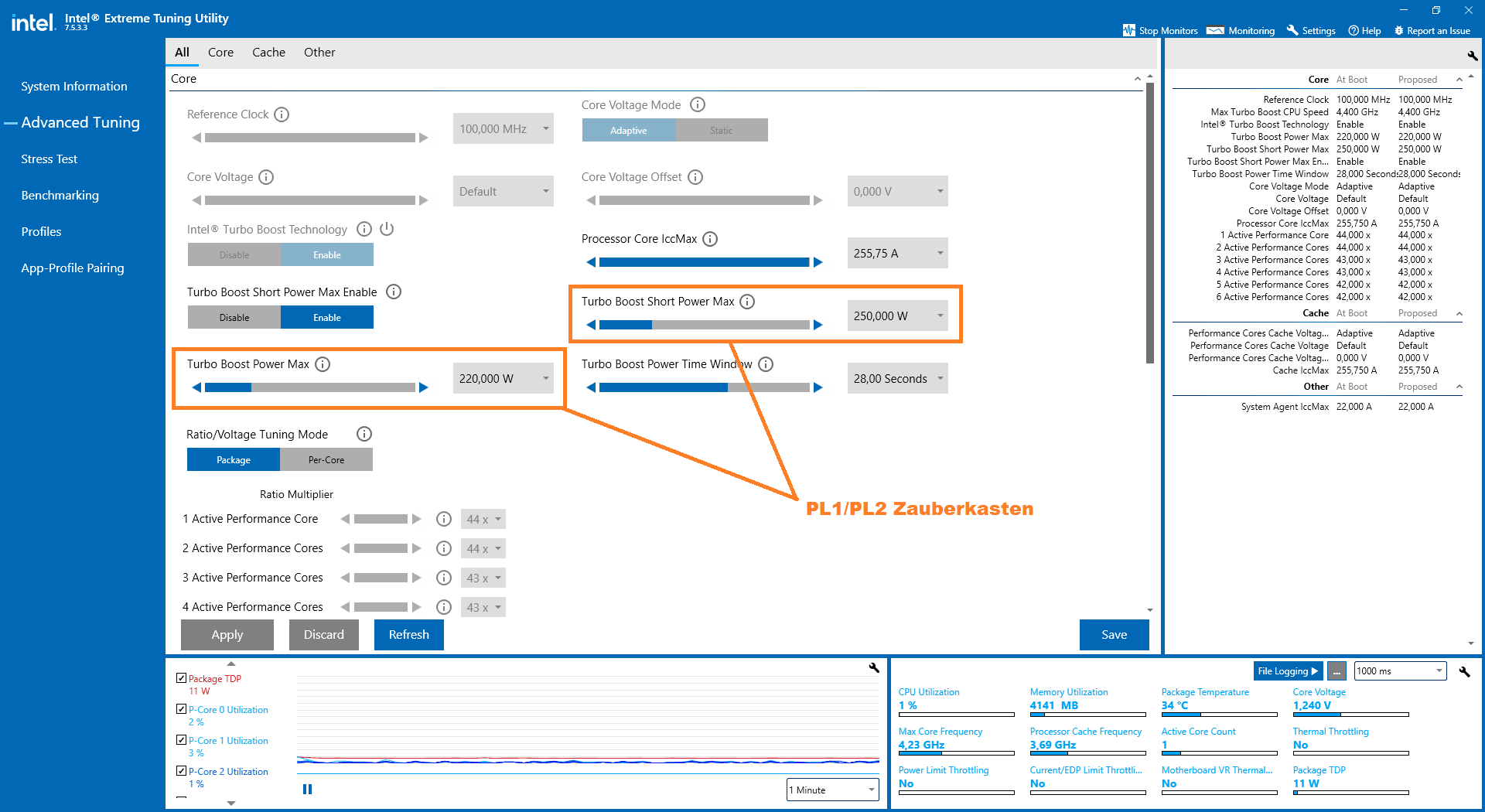Click info icon for 1 Active Performance Core
This screenshot has width=1485, height=812.
[x=444, y=519]
